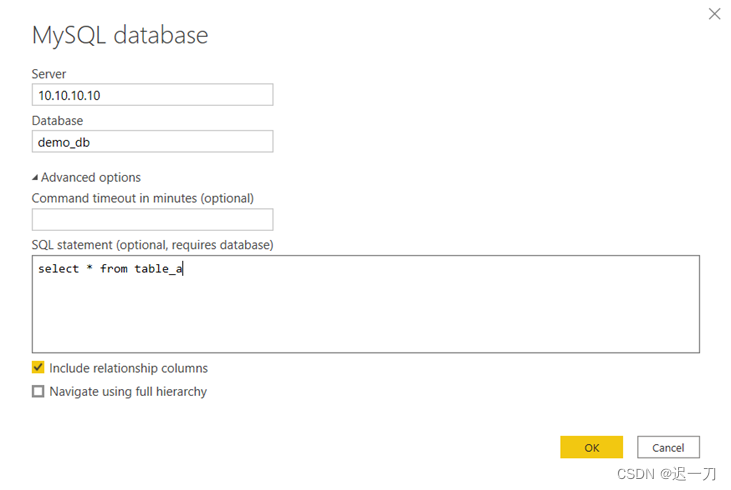Click the Command timeout input field
The height and width of the screenshot is (490, 731).
tap(152, 219)
